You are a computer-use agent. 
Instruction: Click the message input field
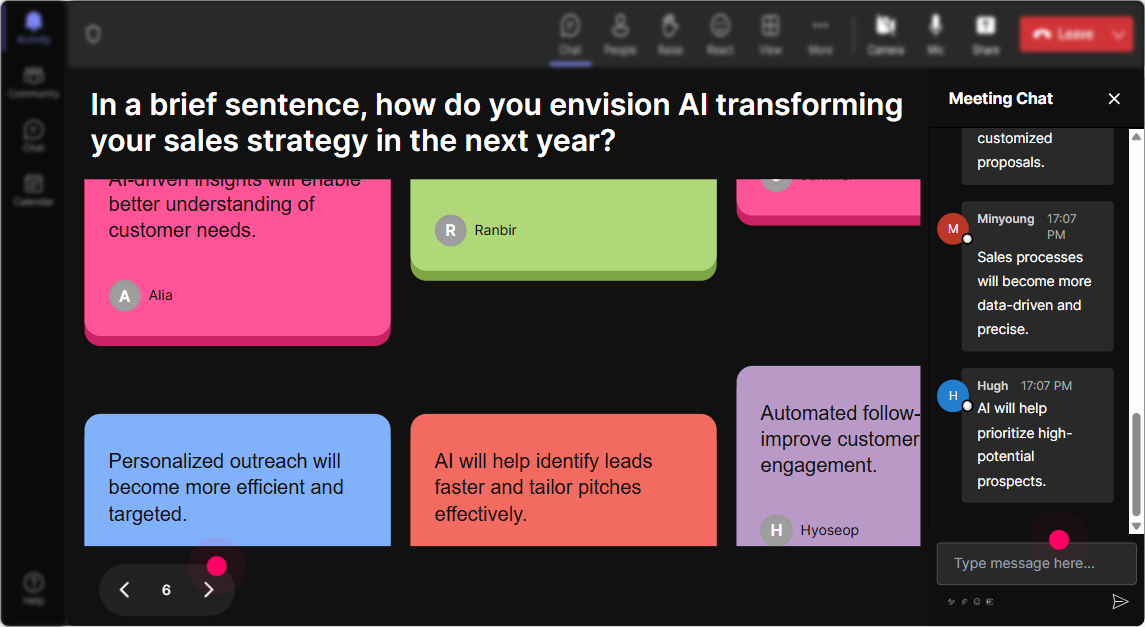1036,563
